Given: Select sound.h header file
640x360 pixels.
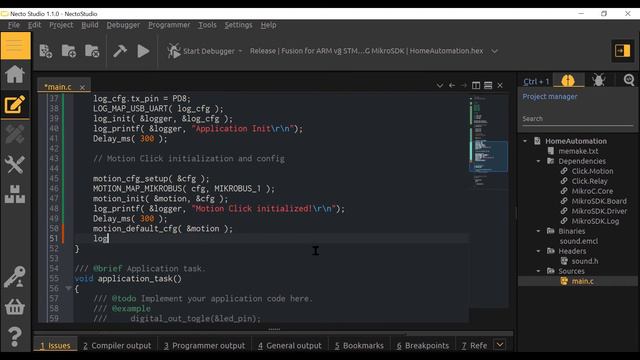Looking at the screenshot, I should [x=584, y=261].
